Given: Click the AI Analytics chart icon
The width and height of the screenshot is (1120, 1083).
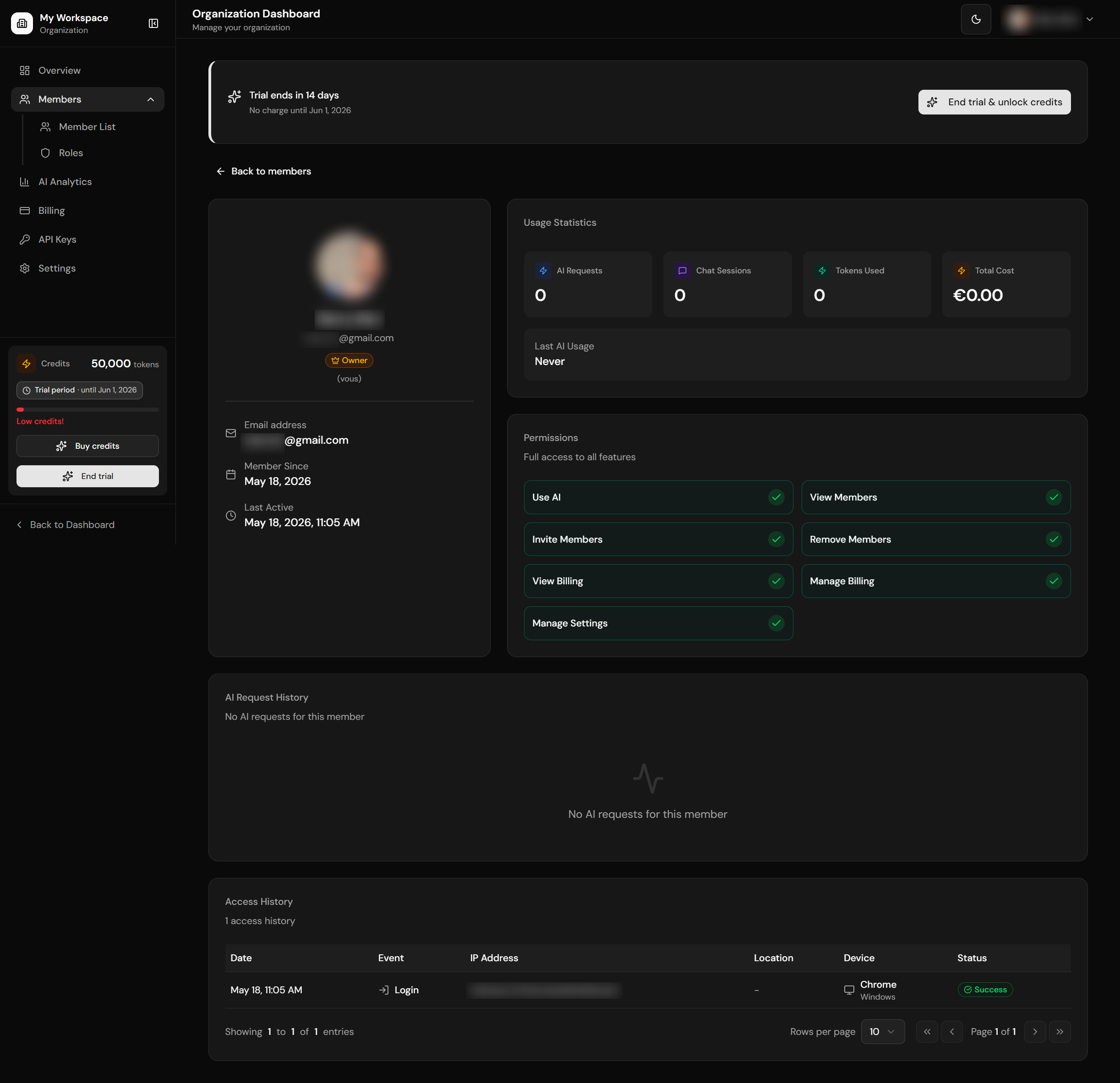Looking at the screenshot, I should pos(25,182).
